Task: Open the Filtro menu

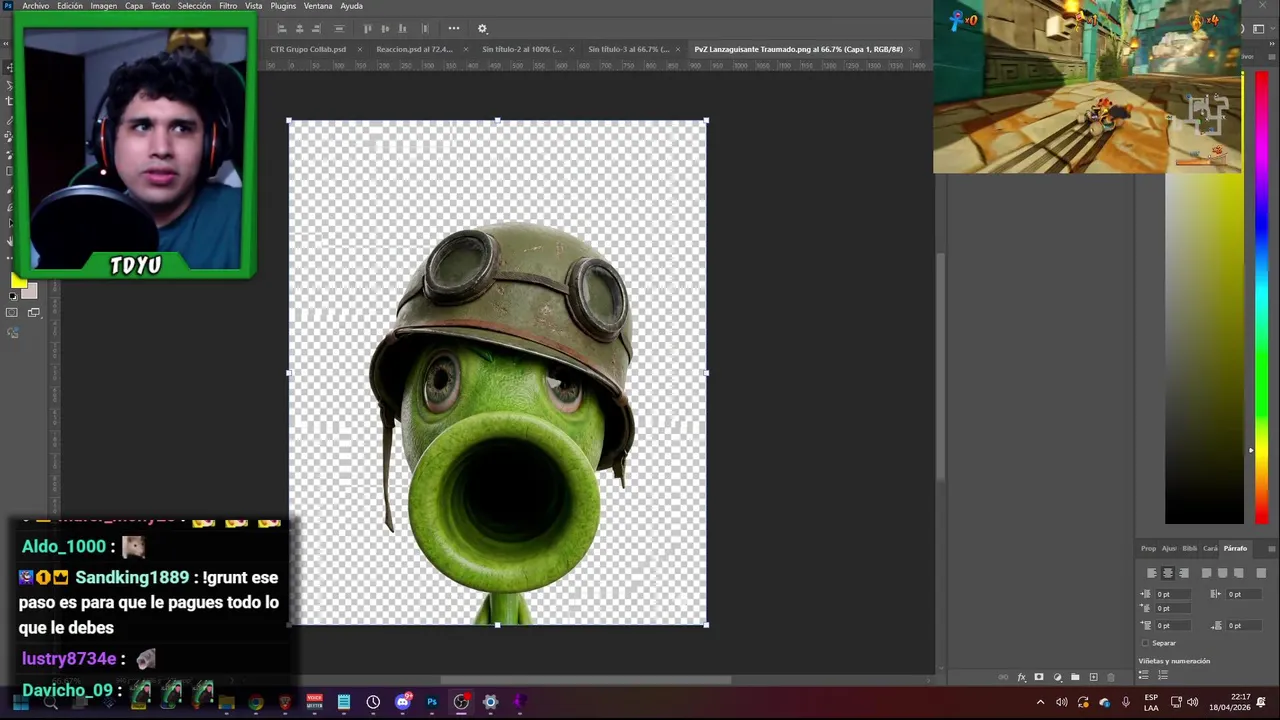Action: (x=228, y=6)
